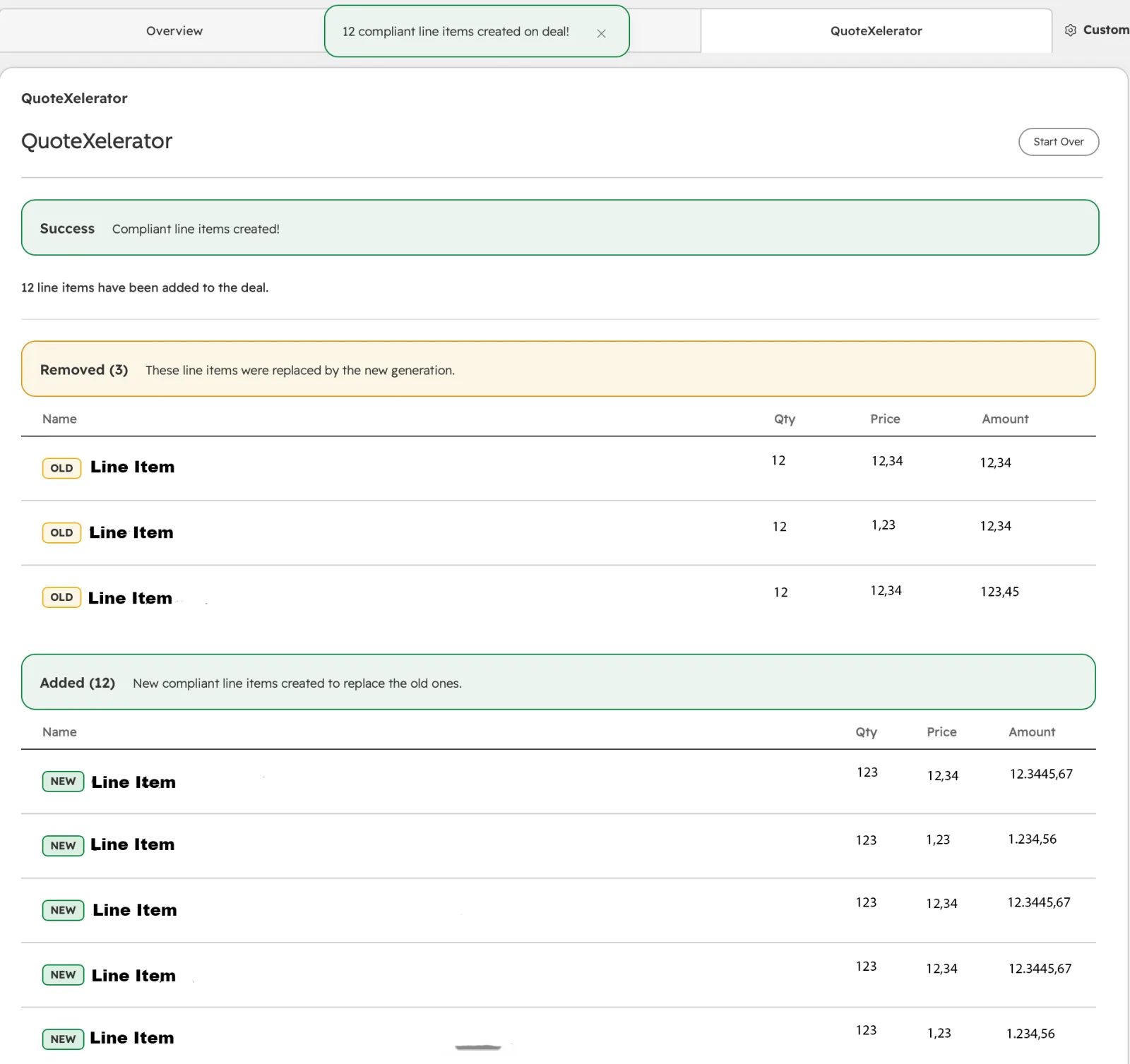This screenshot has width=1130, height=1064.
Task: Switch to the Overview tab
Action: coord(174,31)
